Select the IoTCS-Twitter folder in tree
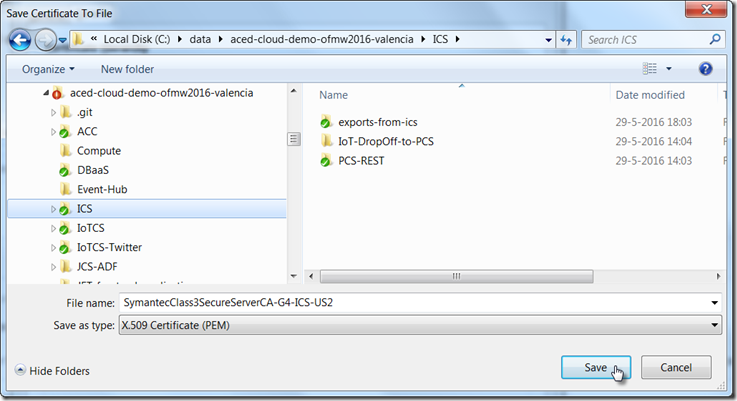Image resolution: width=737 pixels, height=401 pixels. point(109,247)
